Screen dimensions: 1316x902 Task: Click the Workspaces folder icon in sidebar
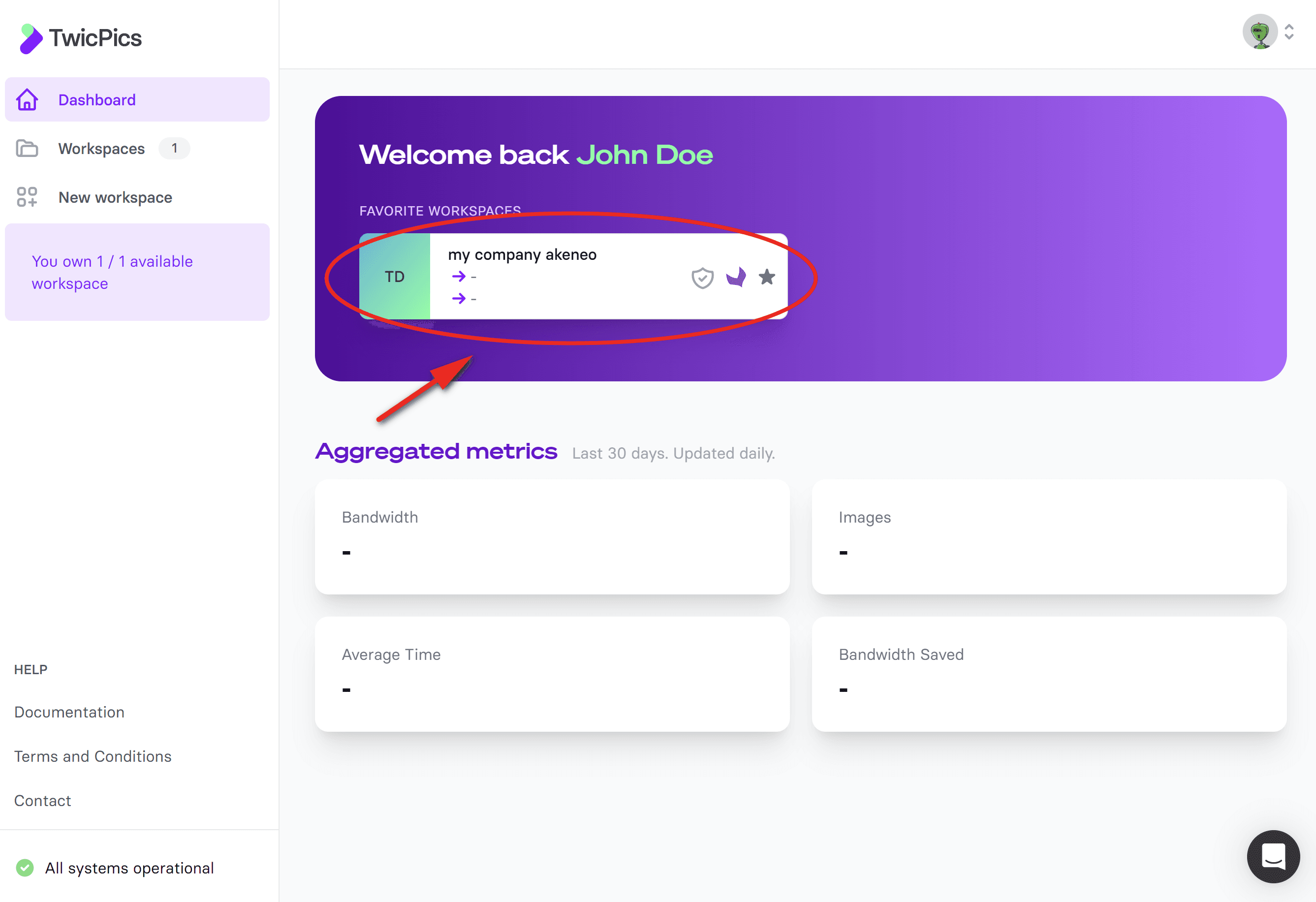click(x=27, y=148)
